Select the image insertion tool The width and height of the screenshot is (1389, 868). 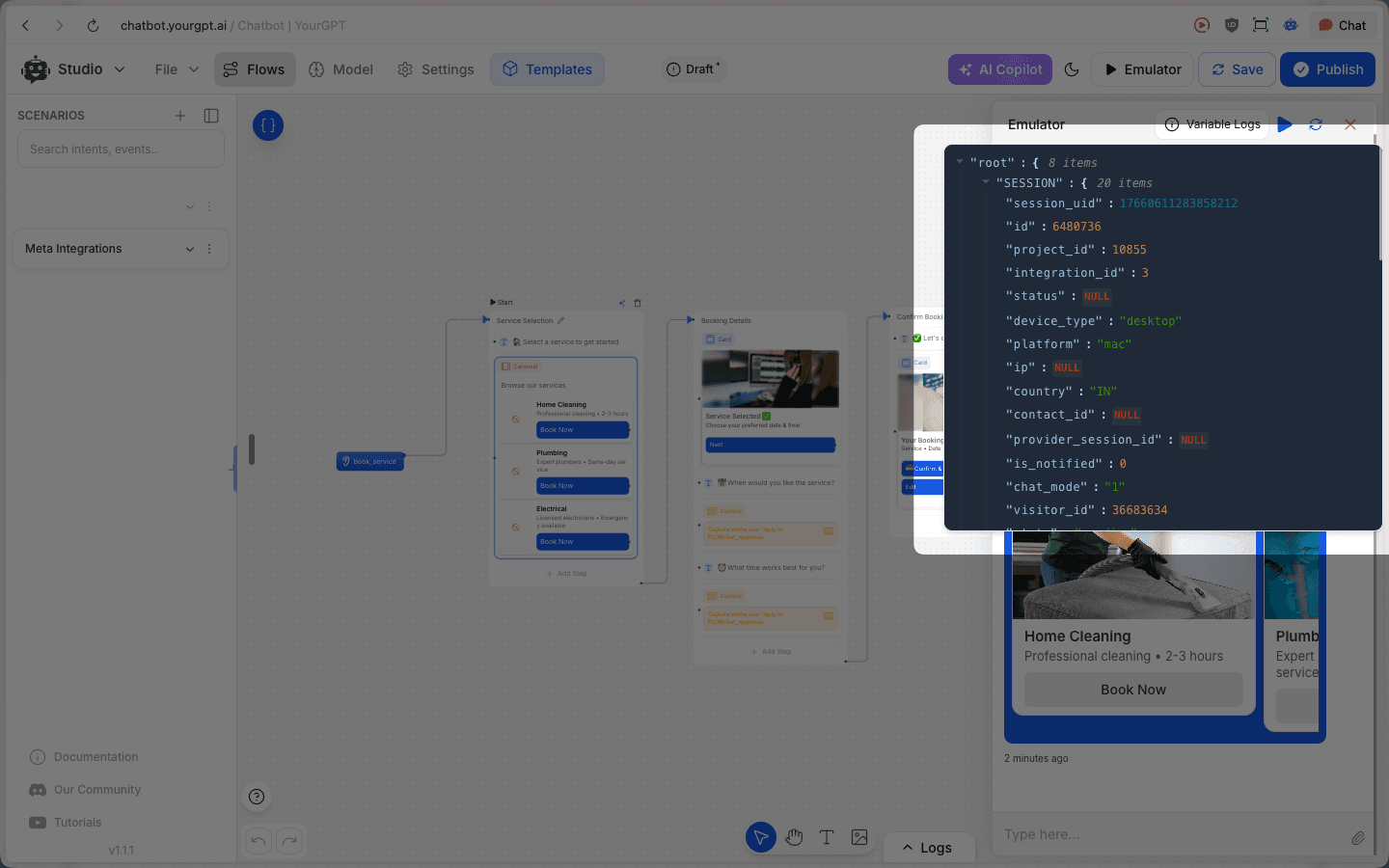(x=859, y=837)
